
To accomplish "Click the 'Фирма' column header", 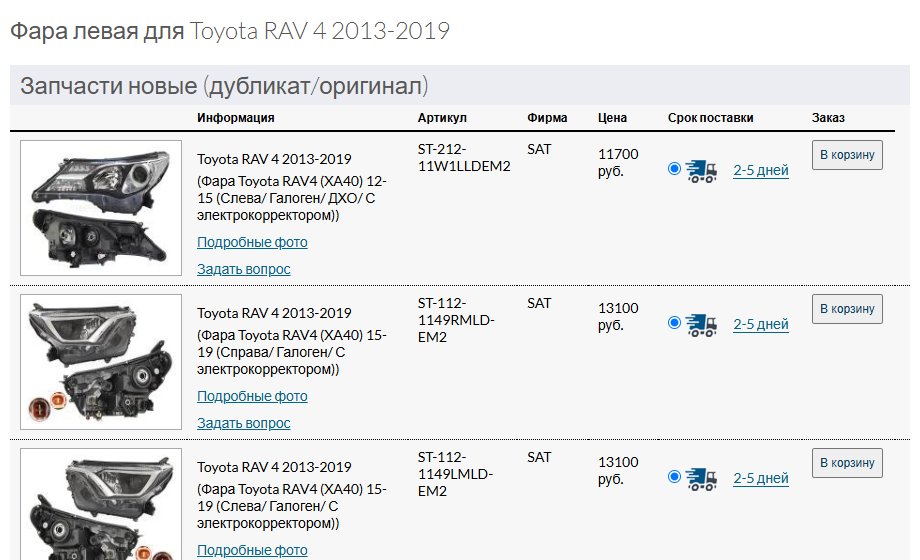I will (x=547, y=117).
